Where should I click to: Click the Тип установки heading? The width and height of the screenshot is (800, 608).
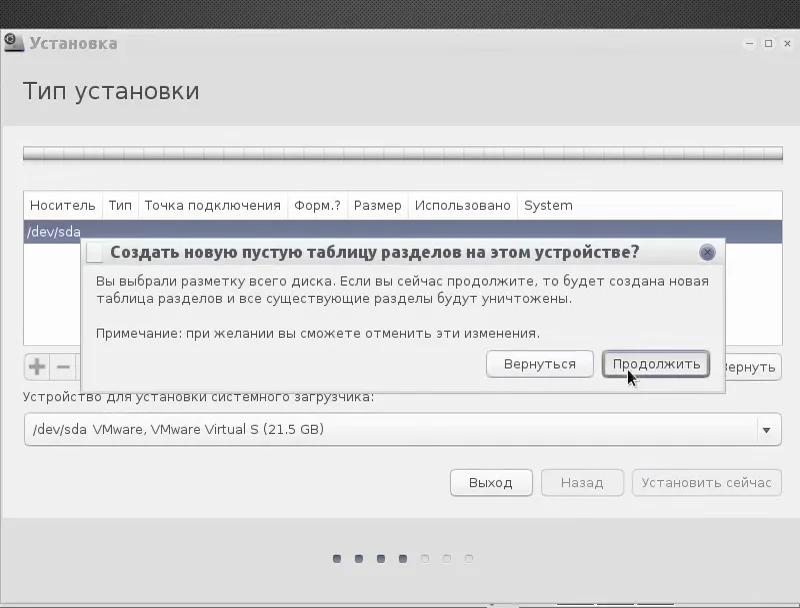[111, 91]
